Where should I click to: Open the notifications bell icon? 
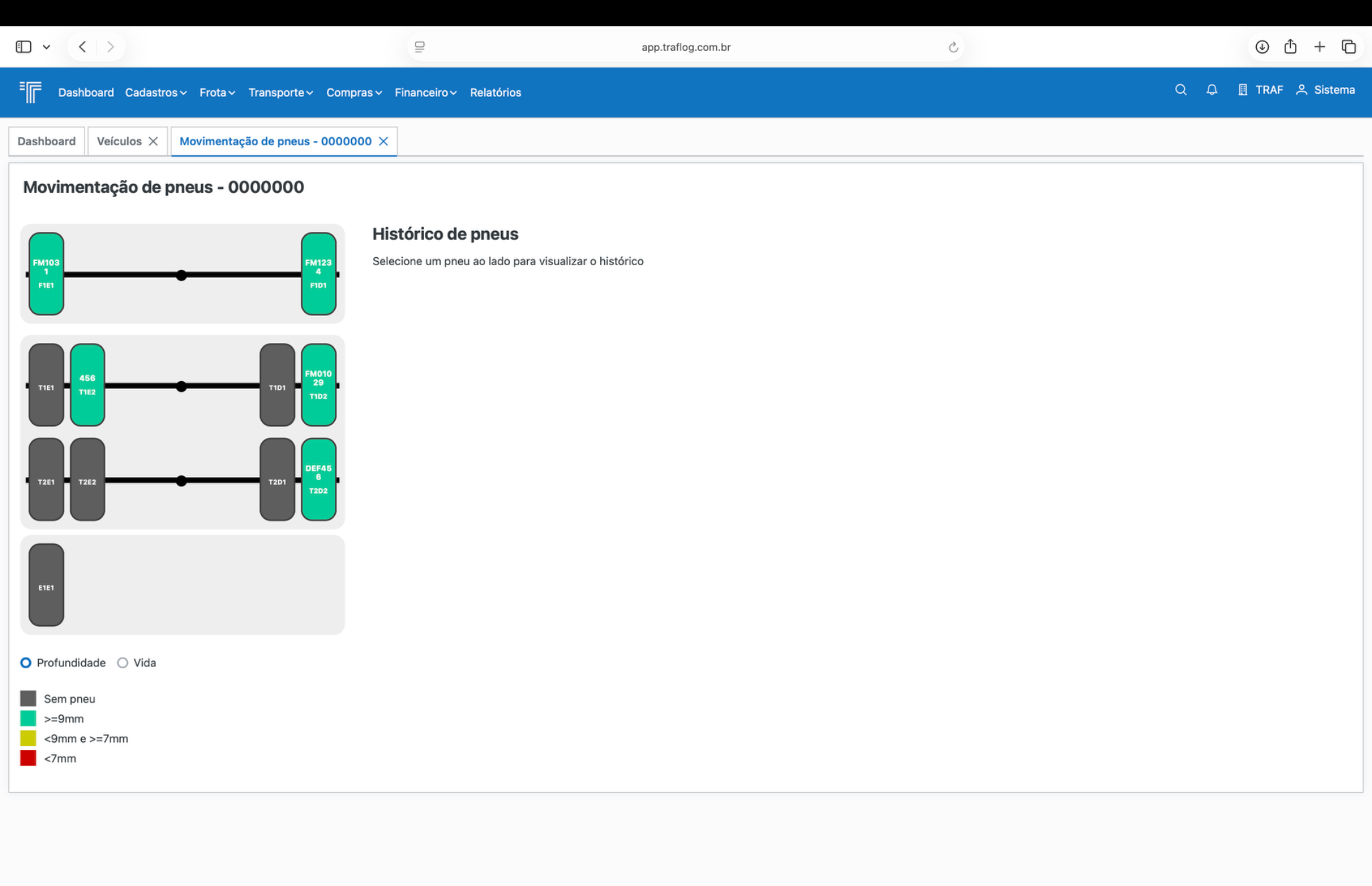tap(1211, 90)
